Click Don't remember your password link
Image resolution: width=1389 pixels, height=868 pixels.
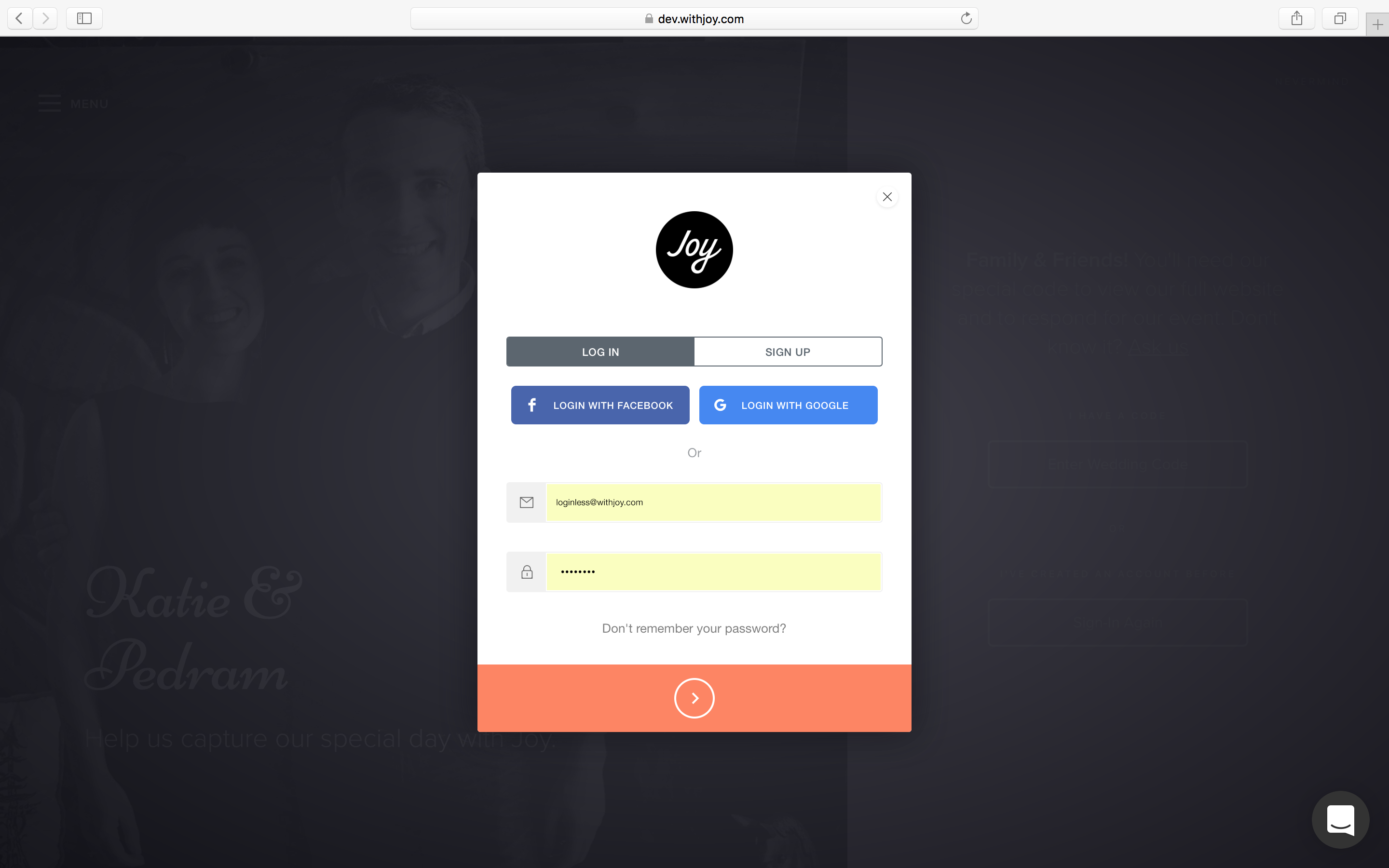tap(694, 627)
